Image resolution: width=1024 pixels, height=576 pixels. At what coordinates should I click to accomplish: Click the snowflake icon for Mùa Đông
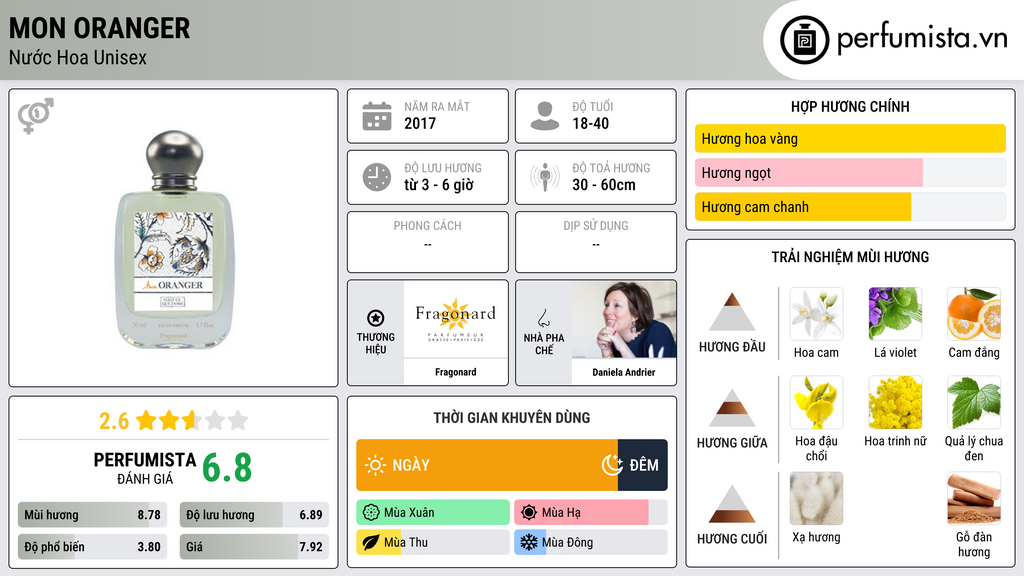tap(529, 542)
